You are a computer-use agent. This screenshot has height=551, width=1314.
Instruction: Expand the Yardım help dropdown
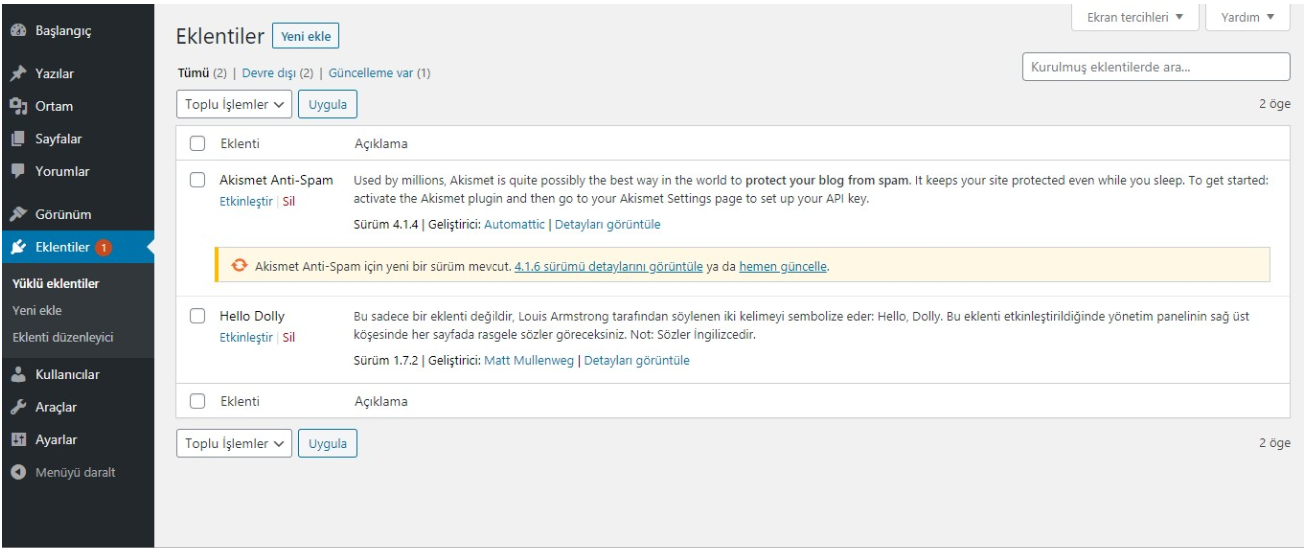tap(1248, 17)
